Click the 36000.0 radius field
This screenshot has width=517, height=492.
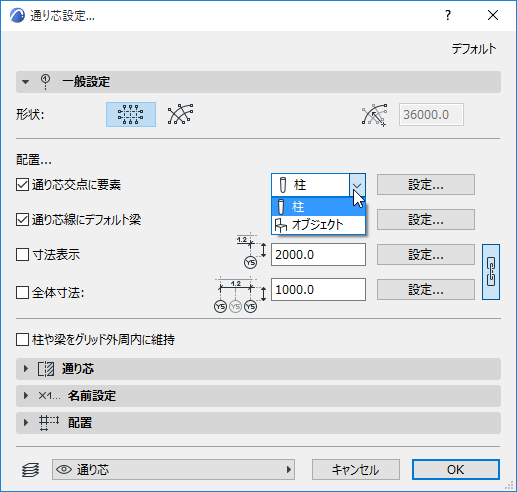tap(431, 115)
